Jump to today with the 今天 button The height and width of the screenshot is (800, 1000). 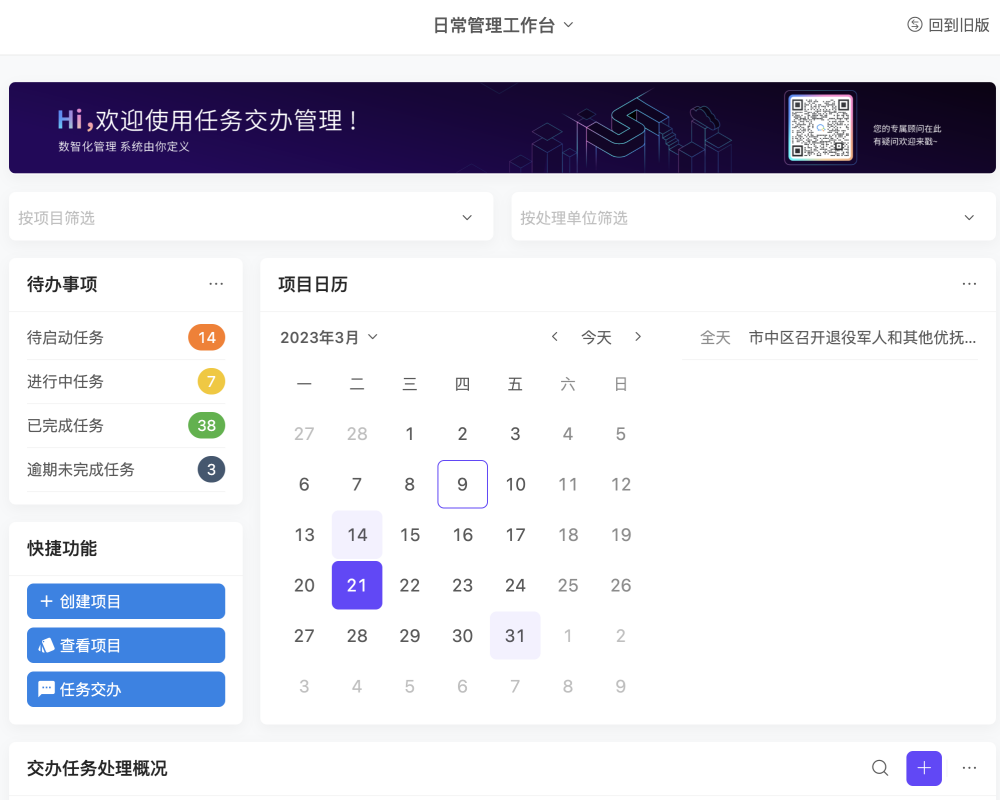(x=597, y=337)
